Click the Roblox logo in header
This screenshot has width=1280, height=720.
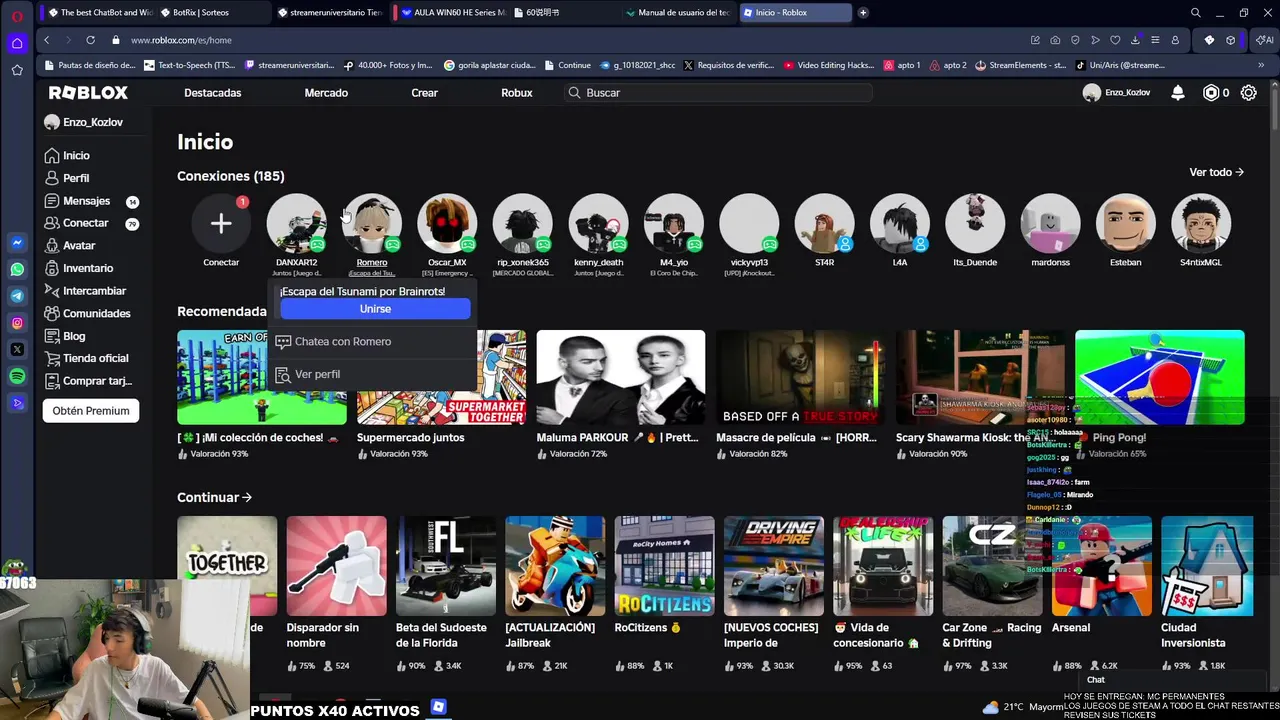pos(88,92)
